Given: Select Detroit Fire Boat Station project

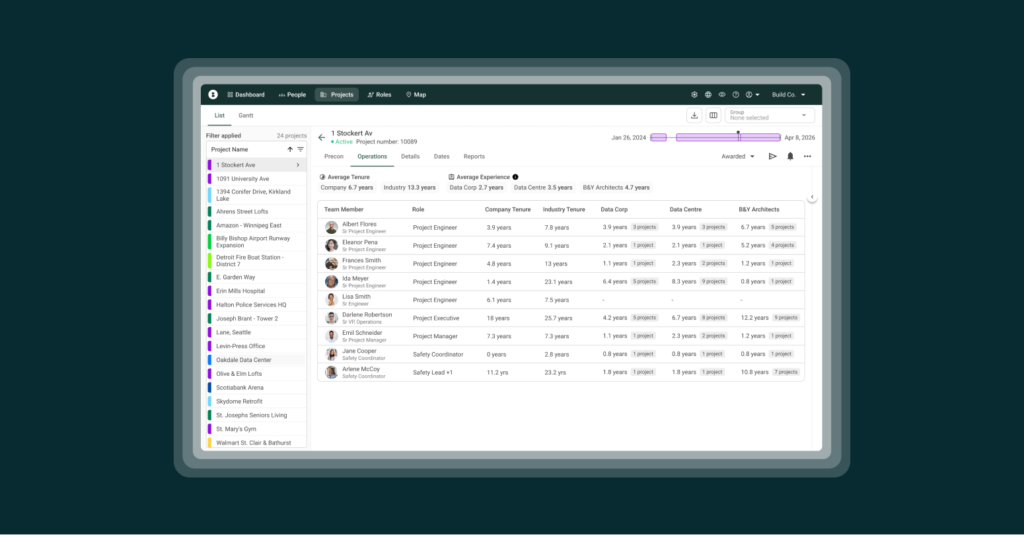Looking at the screenshot, I should tap(257, 261).
